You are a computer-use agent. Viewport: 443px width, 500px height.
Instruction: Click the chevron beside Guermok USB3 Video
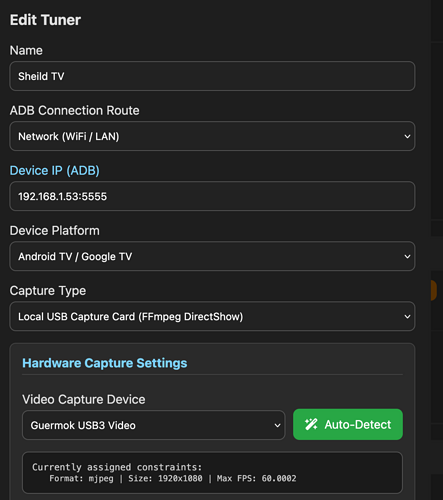click(x=277, y=425)
